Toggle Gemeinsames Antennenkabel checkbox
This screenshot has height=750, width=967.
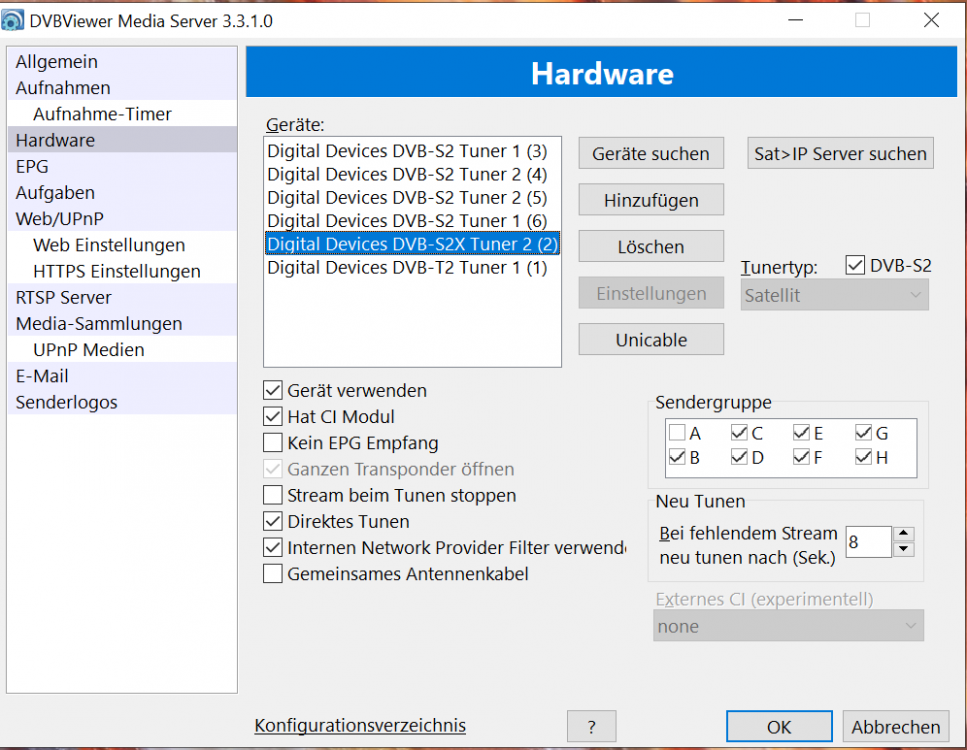272,574
